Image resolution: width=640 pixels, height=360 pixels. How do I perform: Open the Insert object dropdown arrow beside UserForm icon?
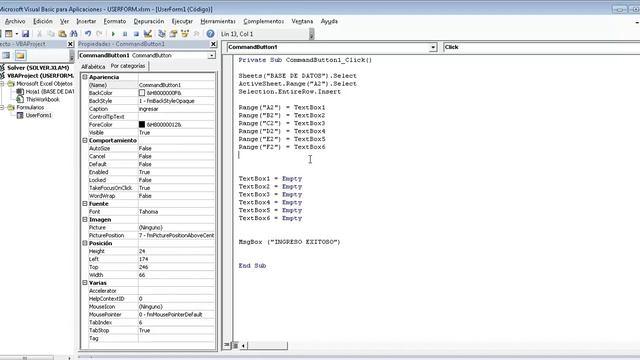pos(17,34)
